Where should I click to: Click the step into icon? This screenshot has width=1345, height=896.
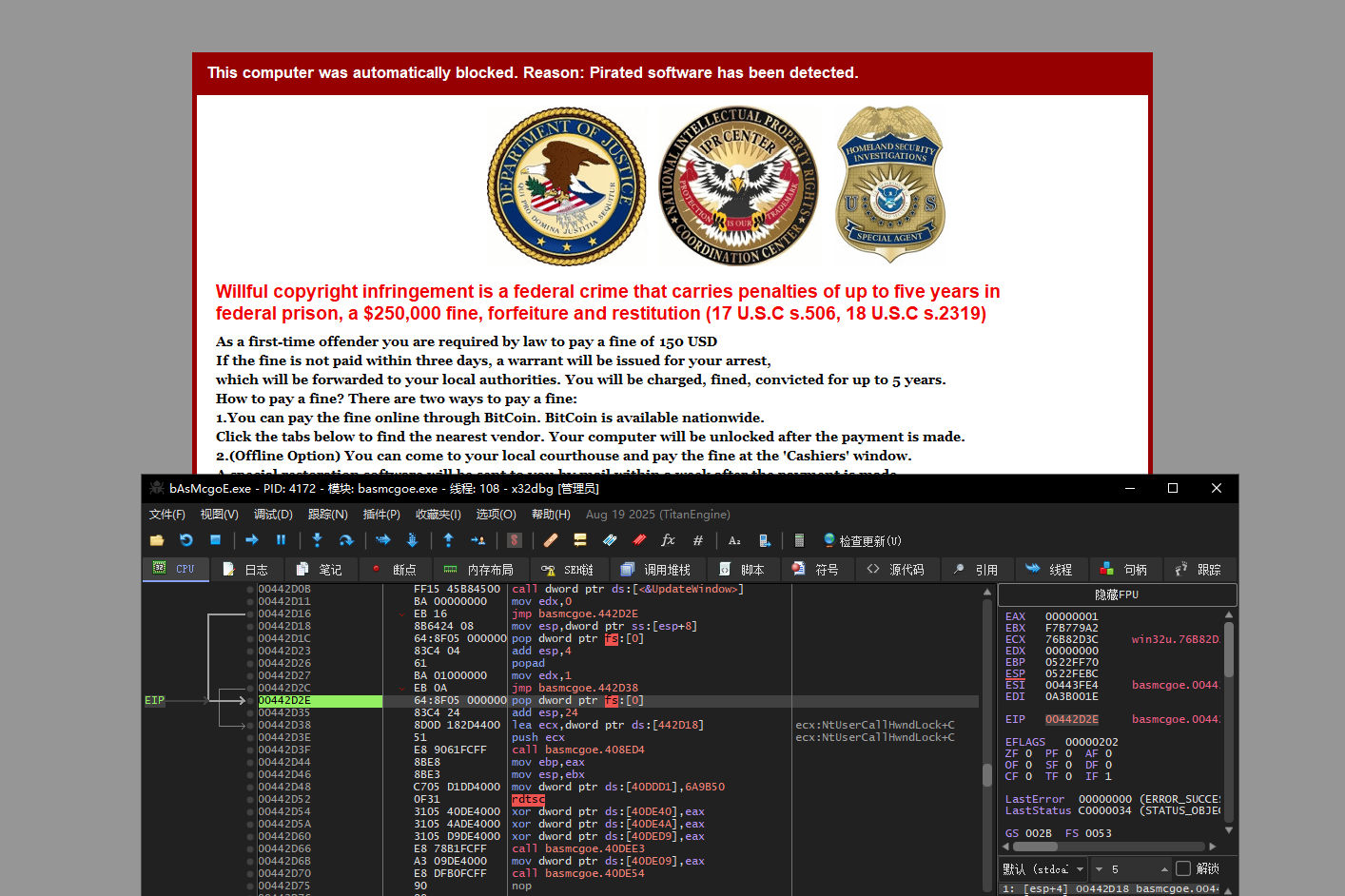pos(318,540)
